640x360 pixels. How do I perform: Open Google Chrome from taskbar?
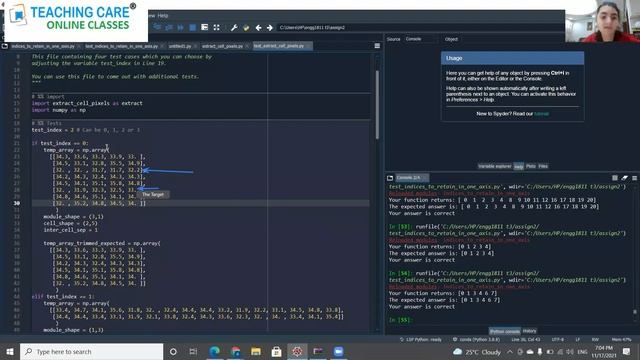coord(236,351)
